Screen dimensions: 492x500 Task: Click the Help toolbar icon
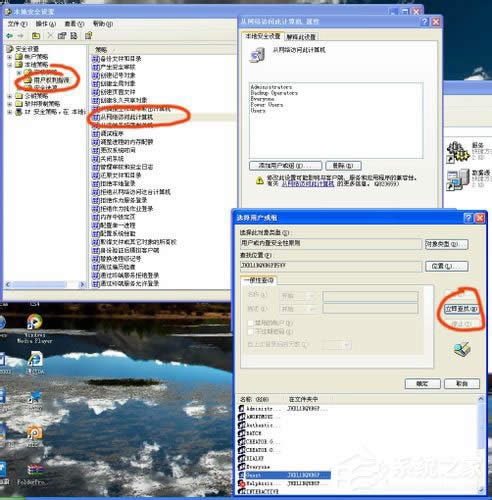(88, 36)
